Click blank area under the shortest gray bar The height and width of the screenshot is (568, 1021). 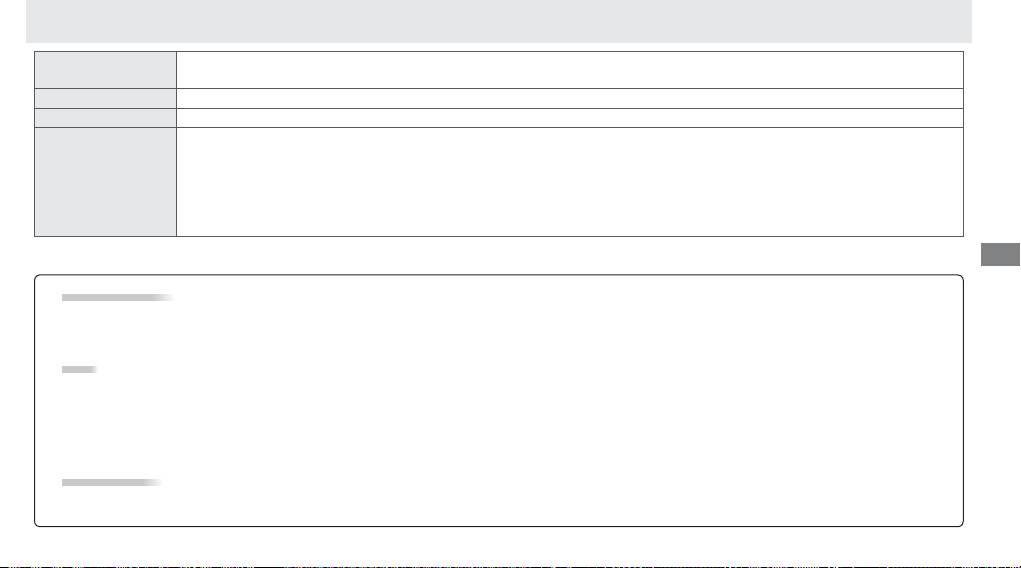(499, 425)
